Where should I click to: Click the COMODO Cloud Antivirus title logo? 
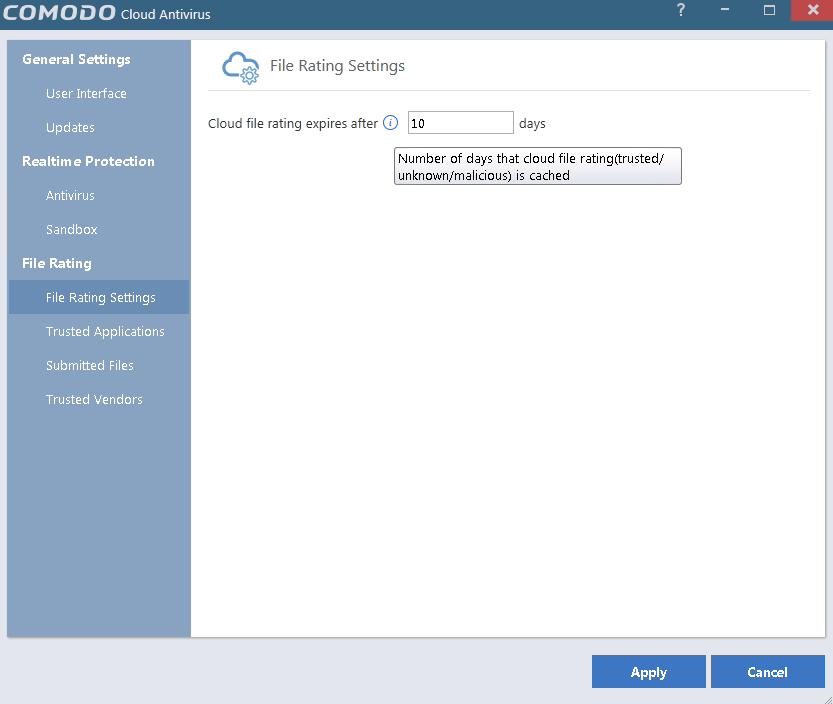pos(107,13)
